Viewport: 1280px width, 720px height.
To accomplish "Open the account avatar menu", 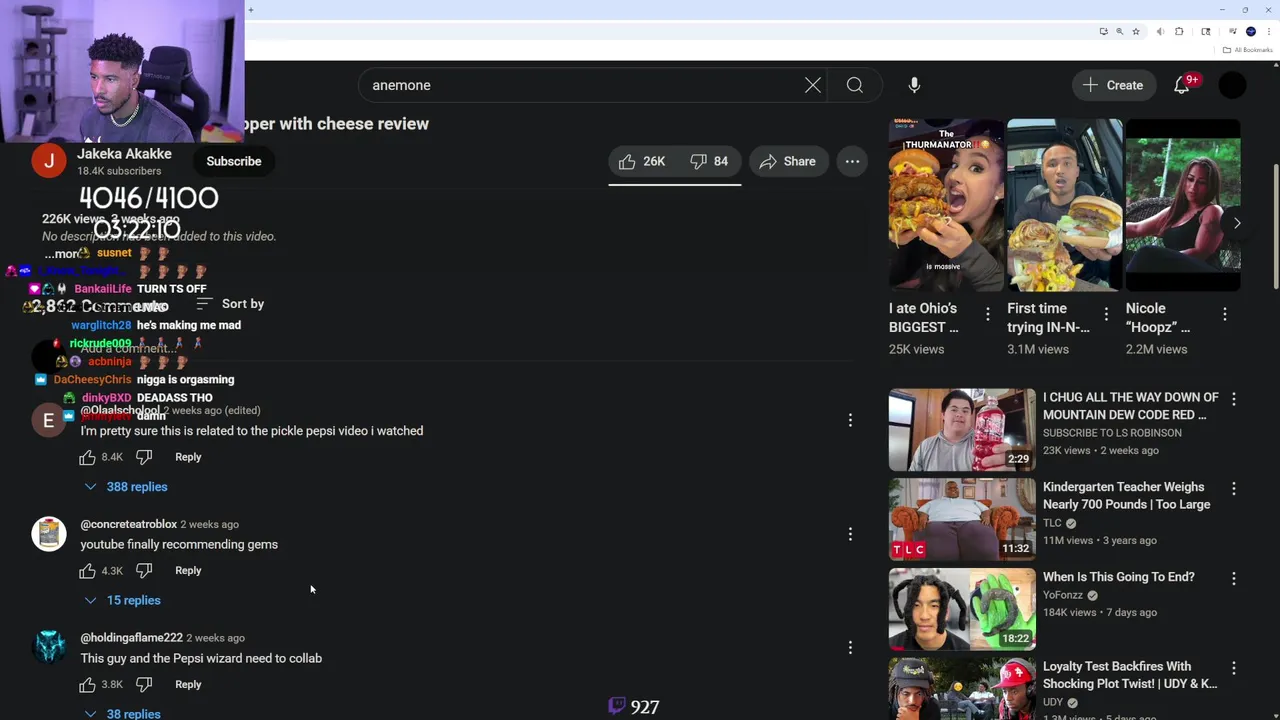I will tap(1233, 85).
